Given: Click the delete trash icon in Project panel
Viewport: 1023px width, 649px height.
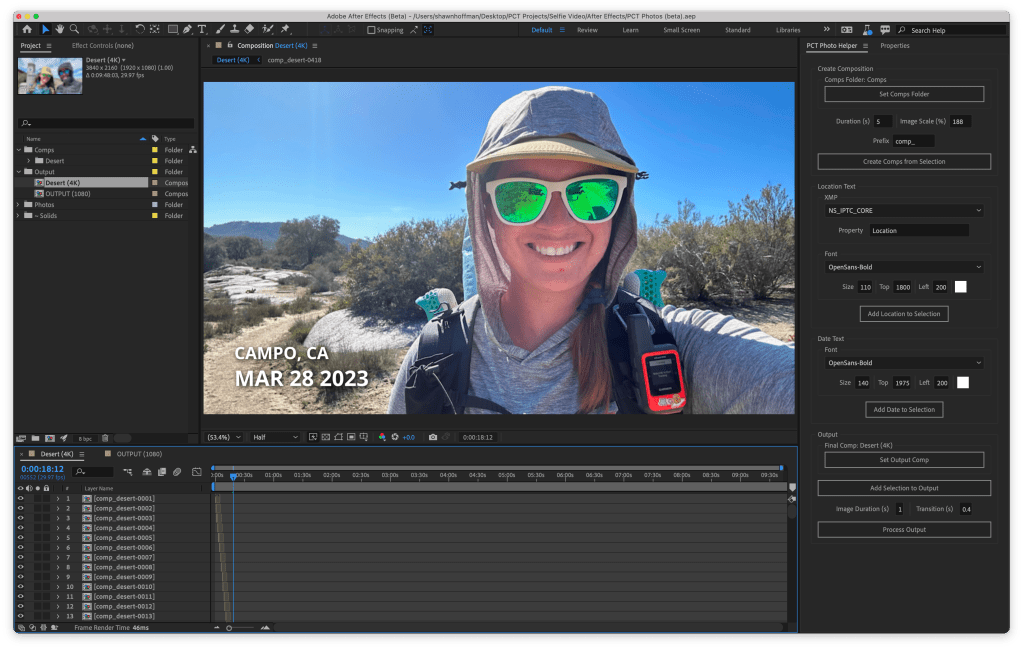Looking at the screenshot, I should (x=105, y=438).
